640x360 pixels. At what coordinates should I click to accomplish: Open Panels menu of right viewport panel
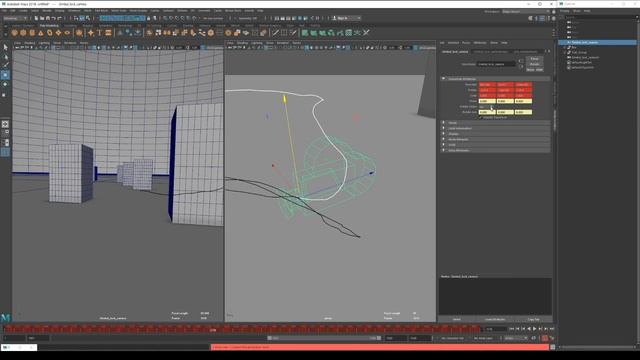click(x=296, y=42)
